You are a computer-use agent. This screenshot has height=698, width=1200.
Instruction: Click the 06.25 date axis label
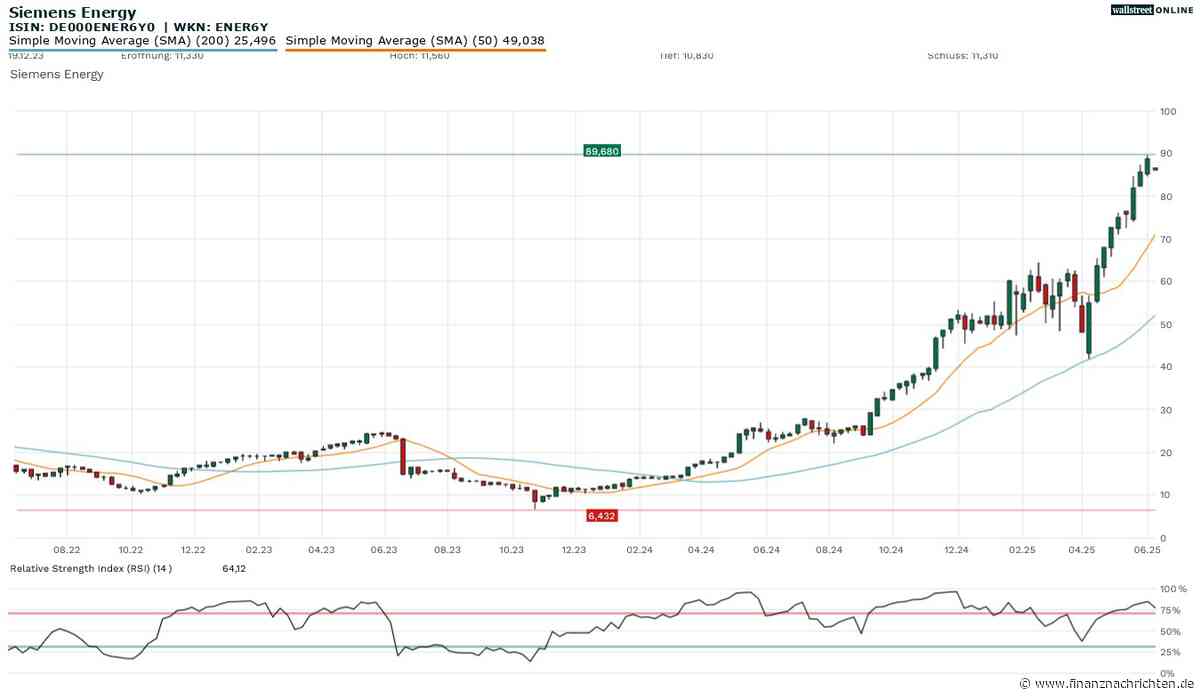(1146, 550)
